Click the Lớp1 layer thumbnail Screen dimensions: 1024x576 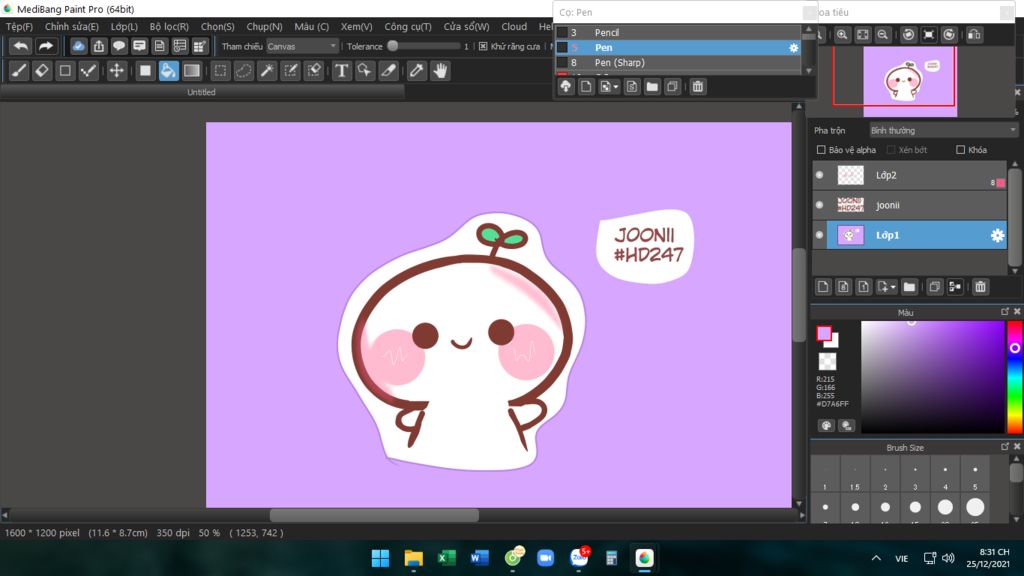(x=850, y=235)
